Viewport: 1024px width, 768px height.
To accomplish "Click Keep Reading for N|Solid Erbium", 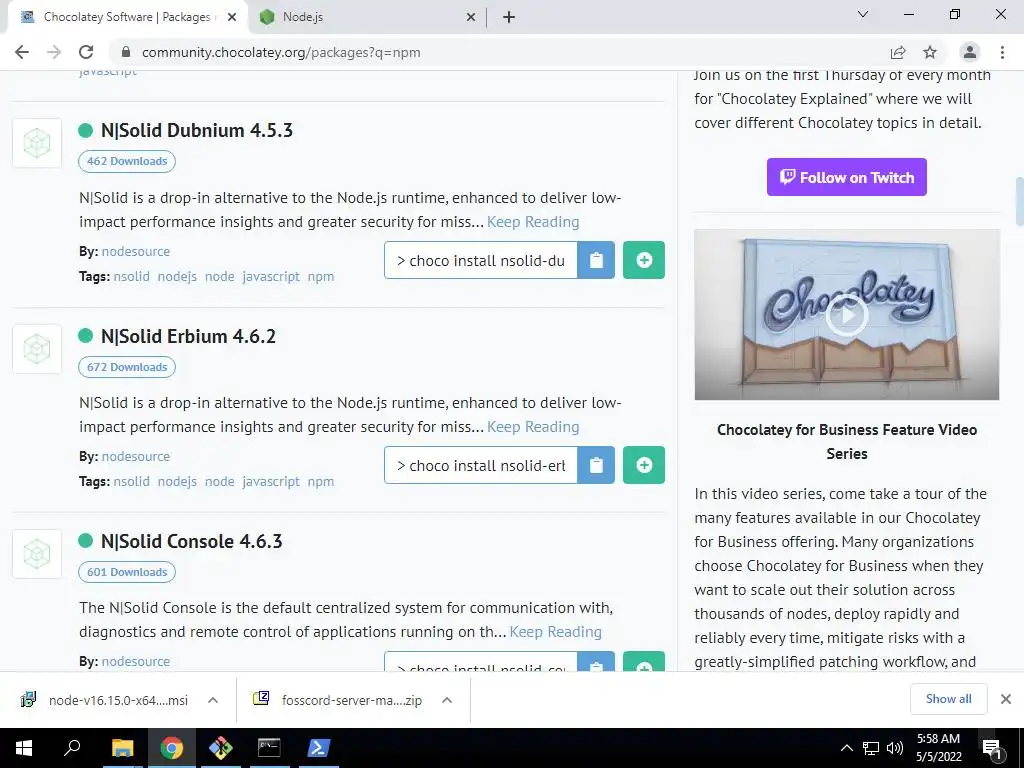I will click(533, 427).
